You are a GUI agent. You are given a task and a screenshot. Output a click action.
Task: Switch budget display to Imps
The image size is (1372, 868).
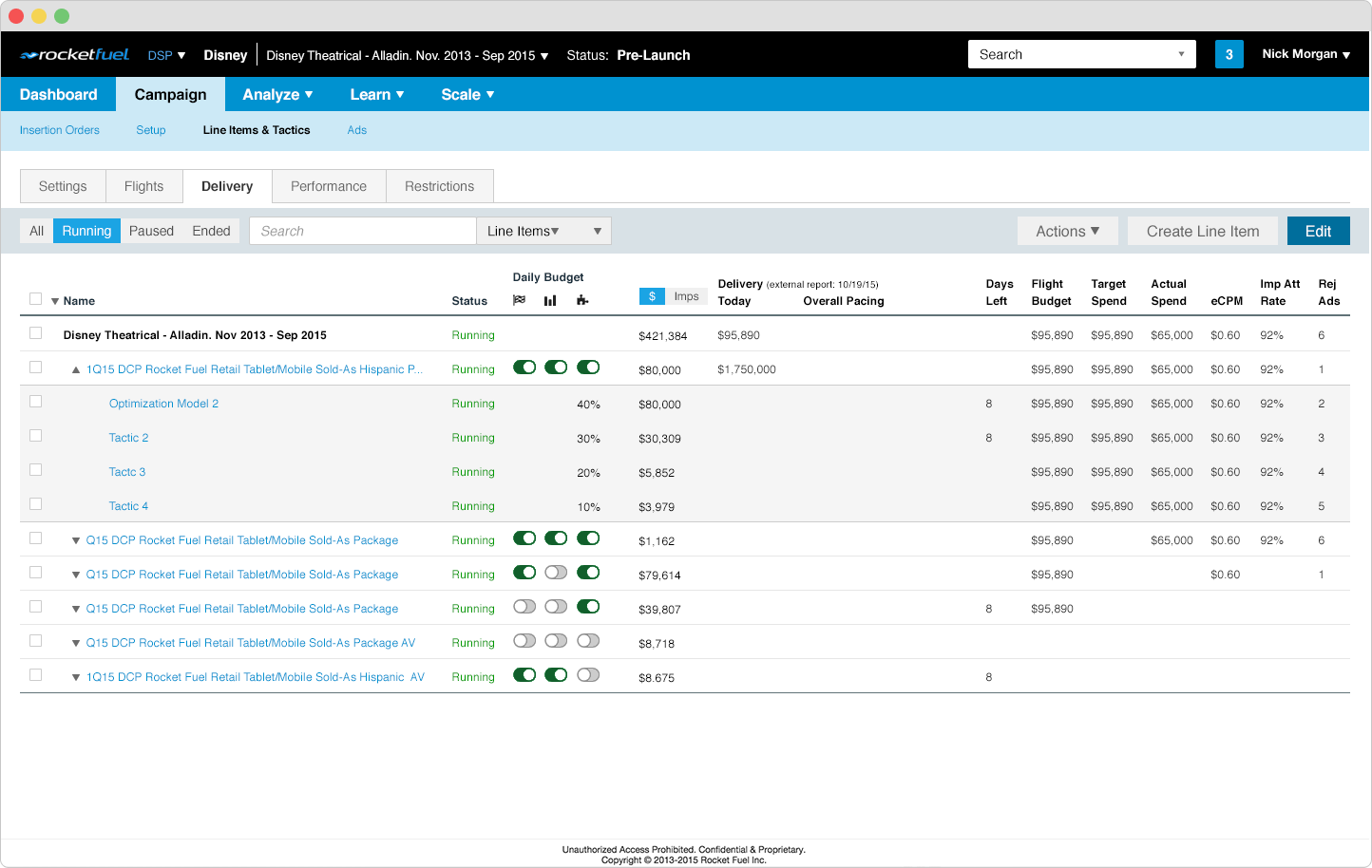[x=686, y=296]
